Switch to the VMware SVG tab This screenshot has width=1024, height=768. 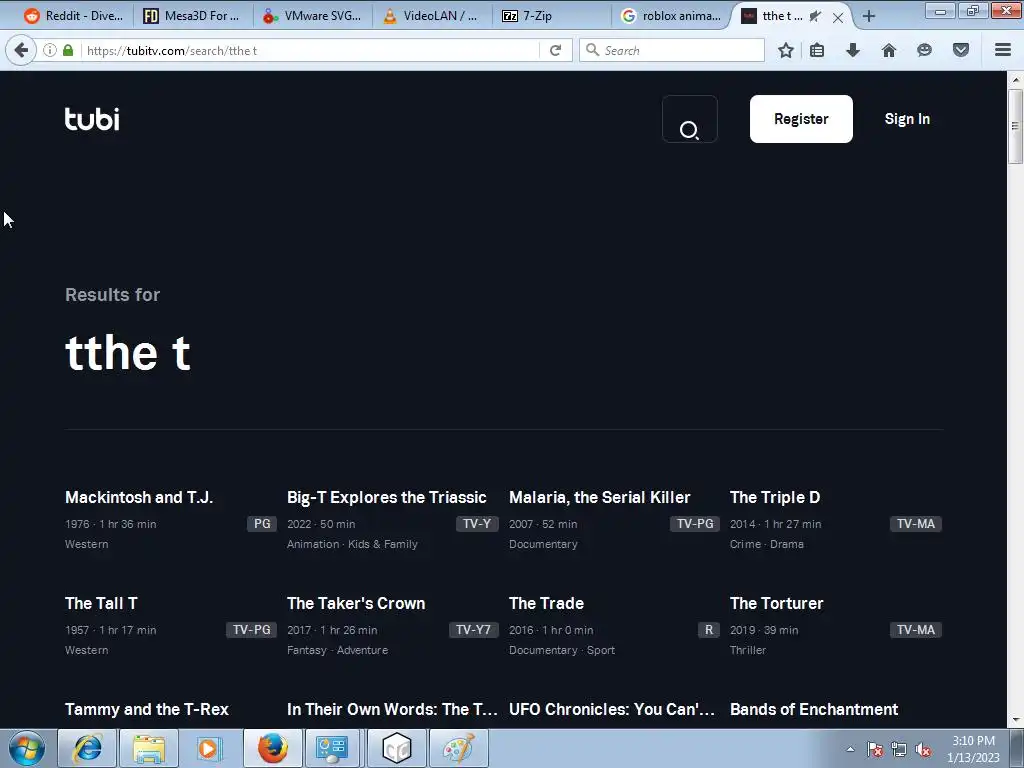point(312,16)
